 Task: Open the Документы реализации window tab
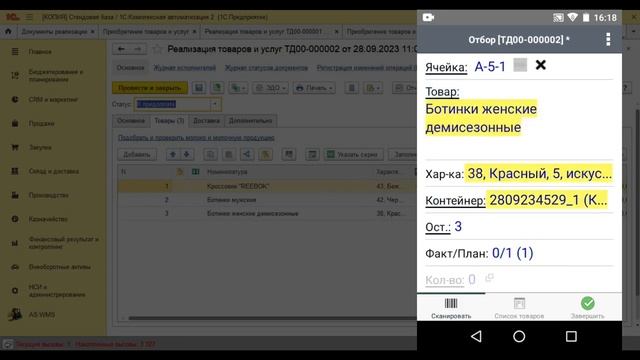pyautogui.click(x=54, y=31)
